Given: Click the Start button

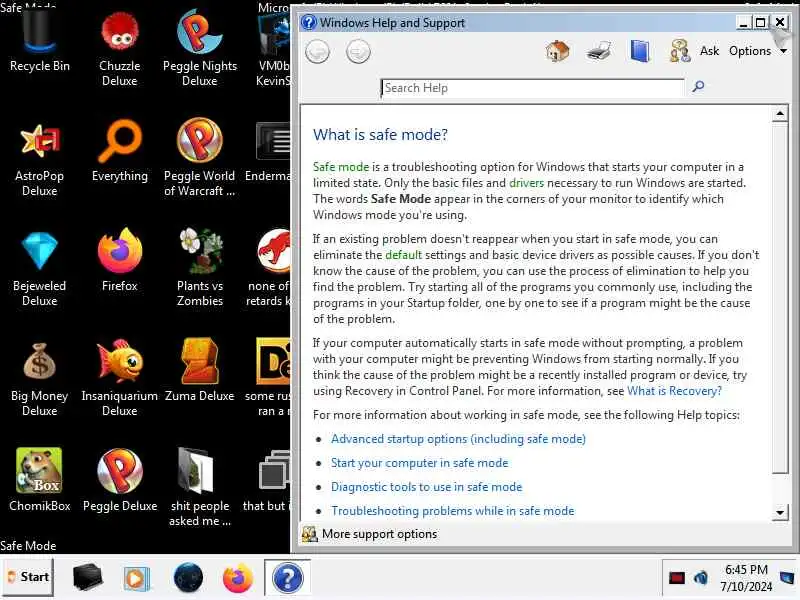Looking at the screenshot, I should [28, 577].
